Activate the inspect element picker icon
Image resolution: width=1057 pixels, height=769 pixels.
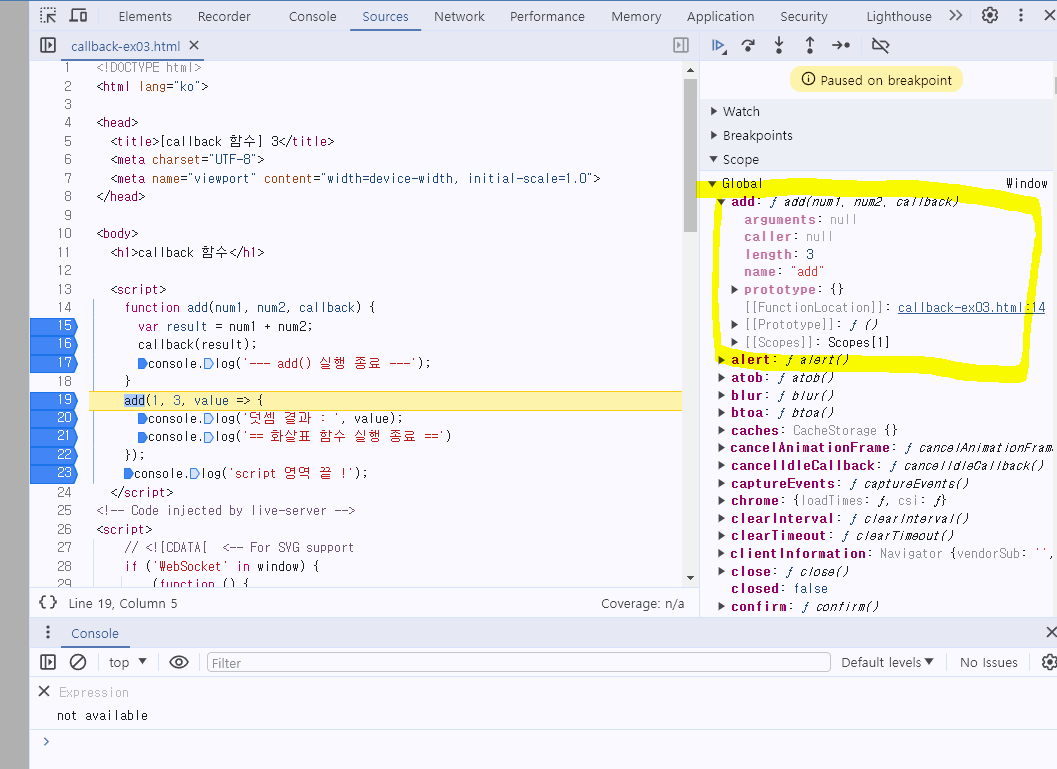(48, 16)
